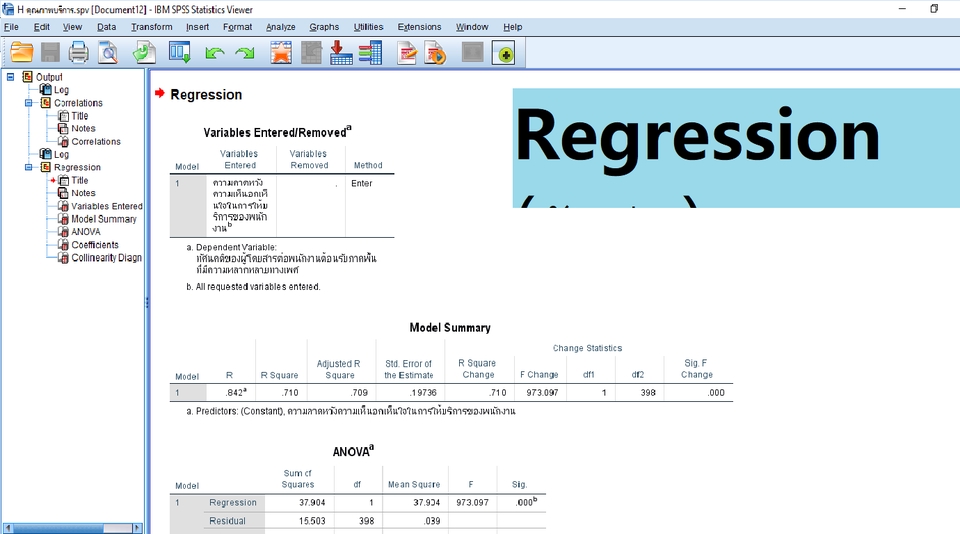Viewport: 960px width, 534px height.
Task: Collapse the Regression tree node
Action: tap(29, 167)
